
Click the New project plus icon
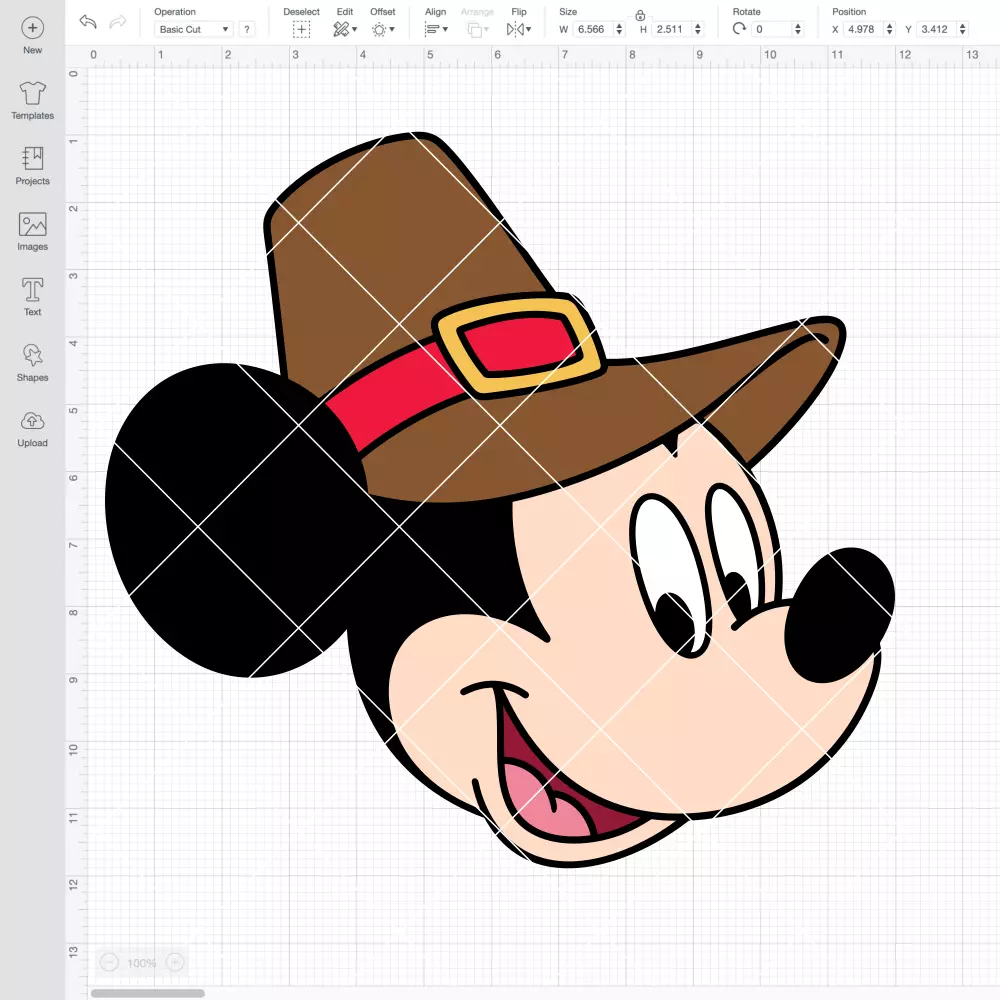click(33, 28)
